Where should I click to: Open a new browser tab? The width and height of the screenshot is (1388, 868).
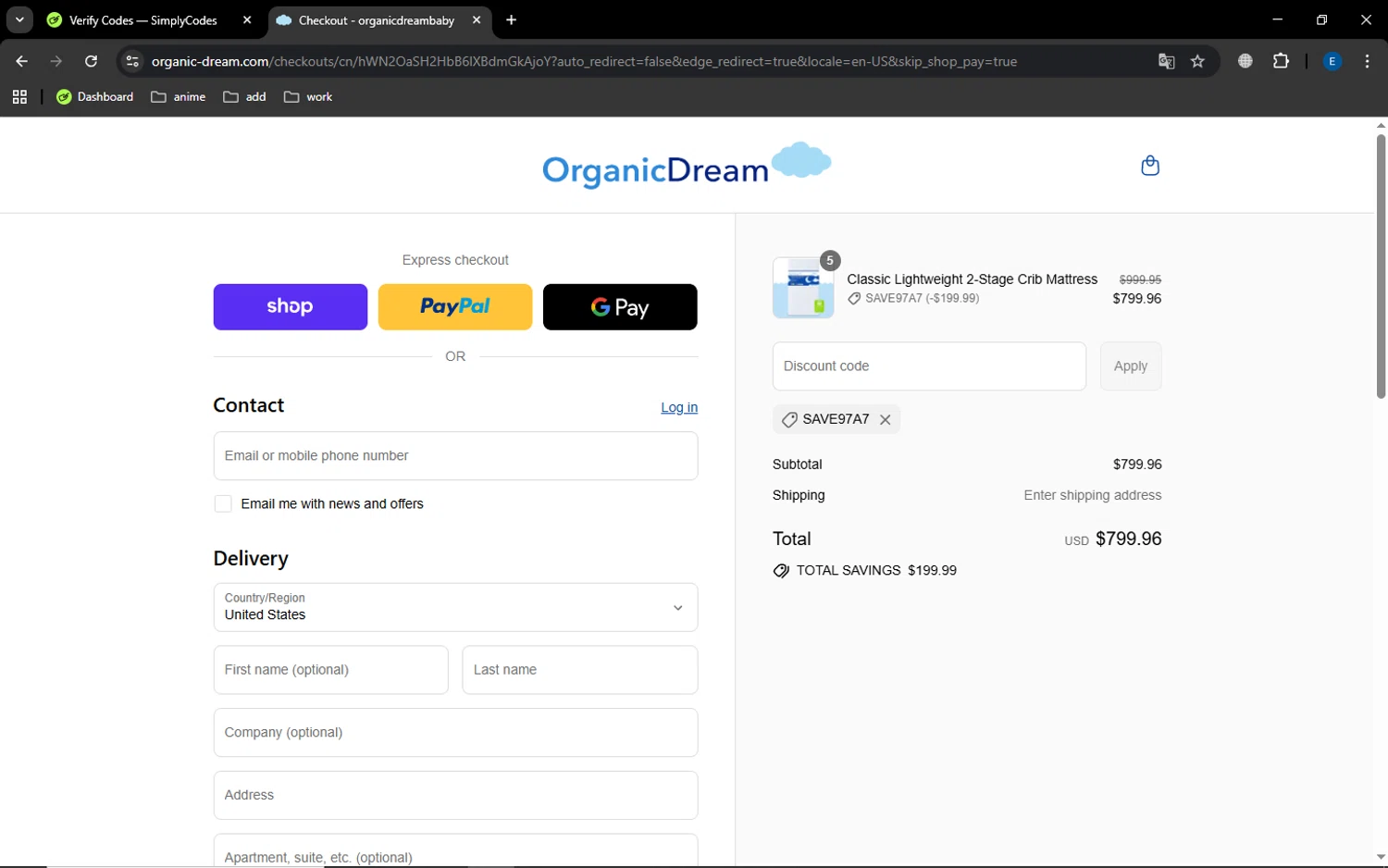511,19
